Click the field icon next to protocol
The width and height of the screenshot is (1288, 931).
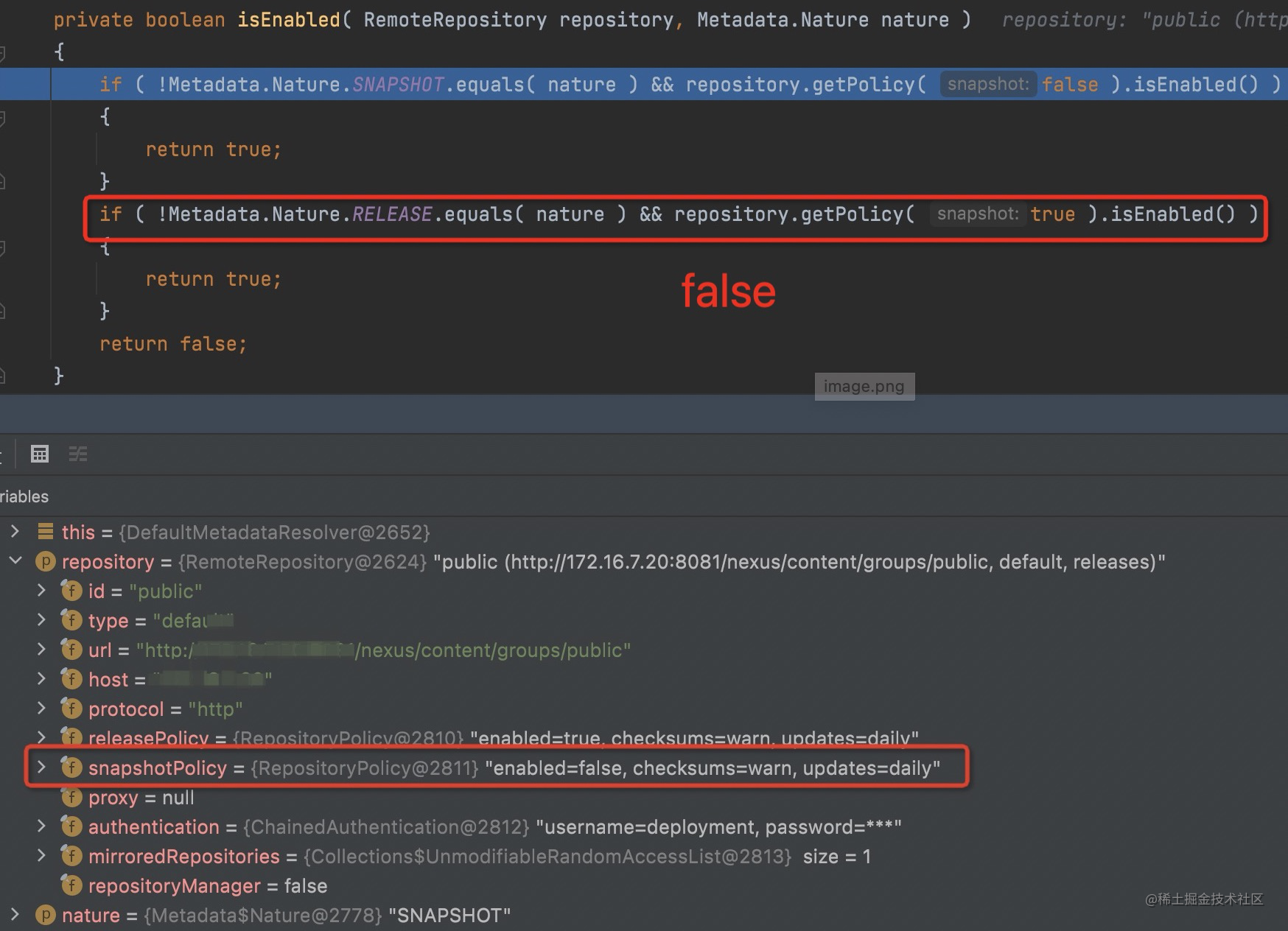(x=71, y=709)
